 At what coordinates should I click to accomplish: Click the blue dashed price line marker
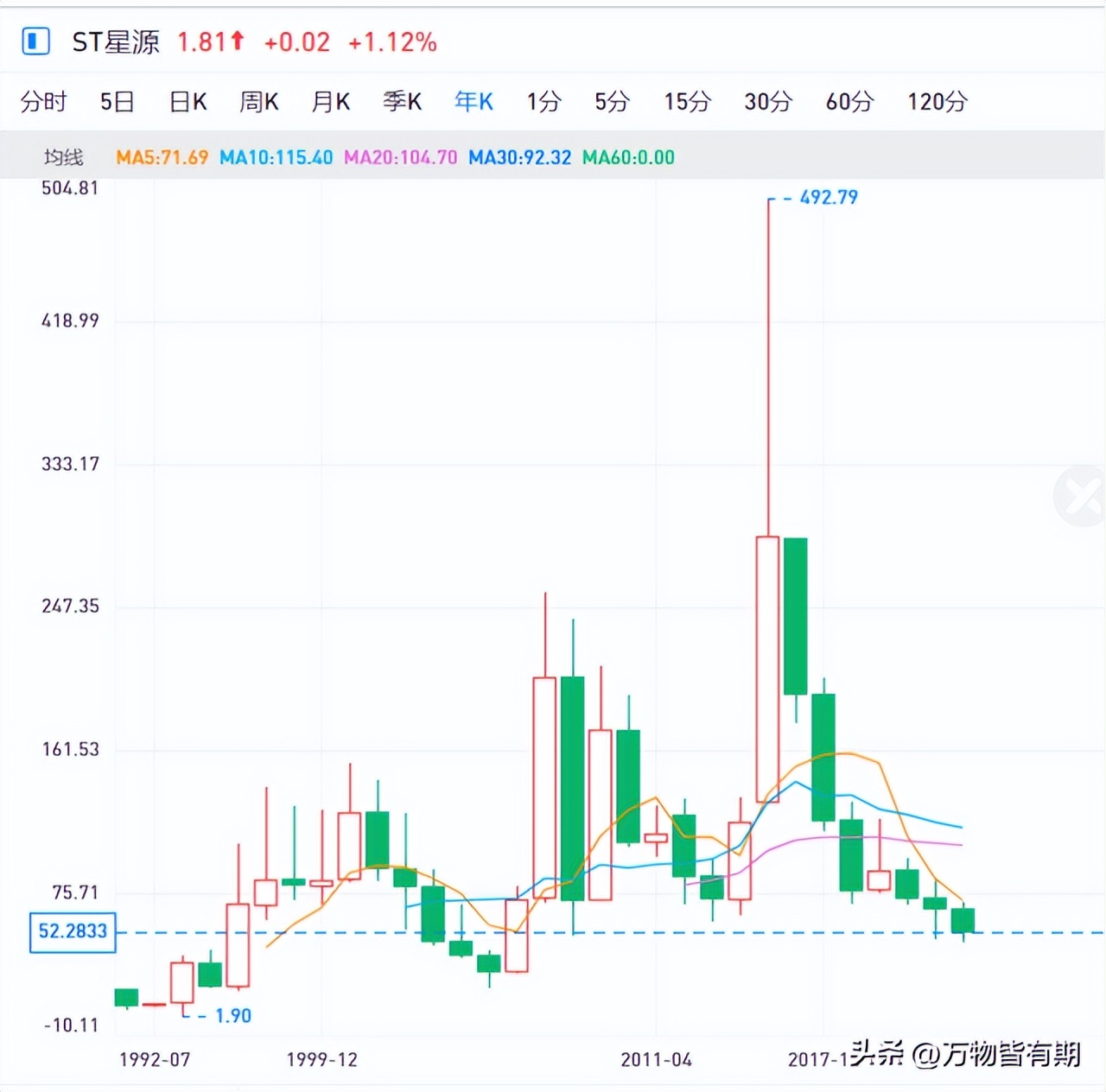[x=73, y=933]
